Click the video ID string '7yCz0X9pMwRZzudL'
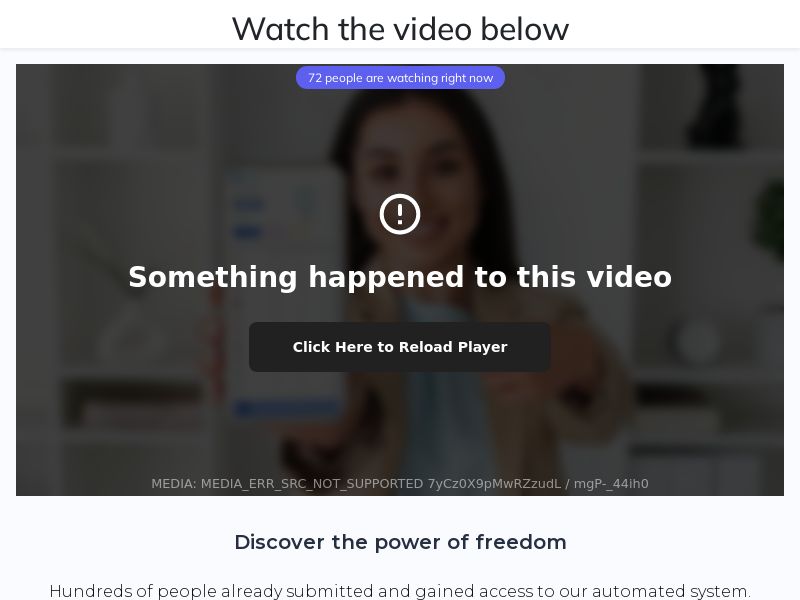This screenshot has width=800, height=600. pyautogui.click(x=494, y=484)
